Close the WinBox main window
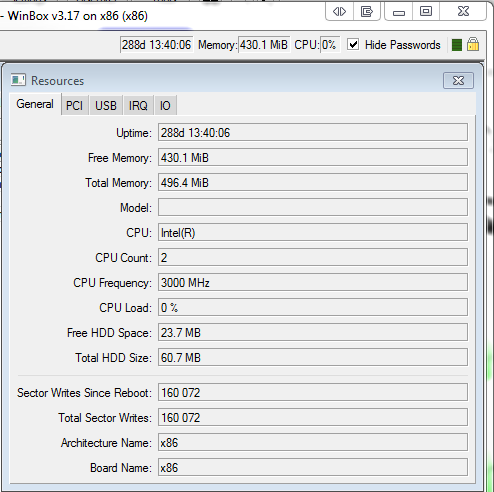494x492 pixels. (x=463, y=12)
